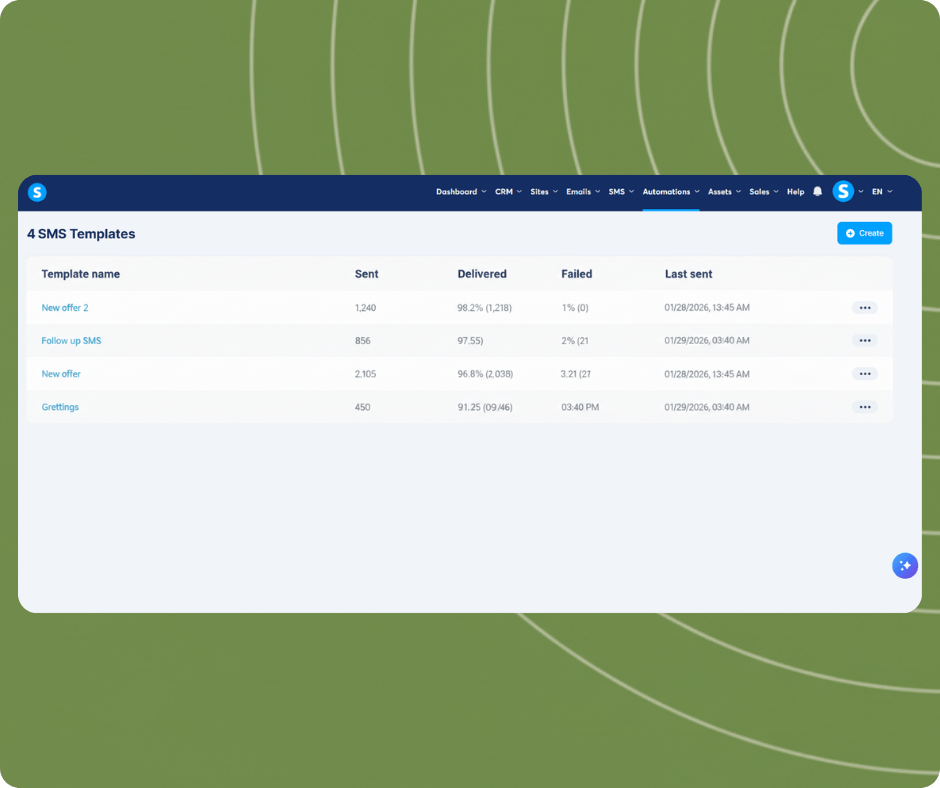Viewport: 940px width, 788px height.
Task: Open the actions menu for New offer 2
Action: click(864, 308)
